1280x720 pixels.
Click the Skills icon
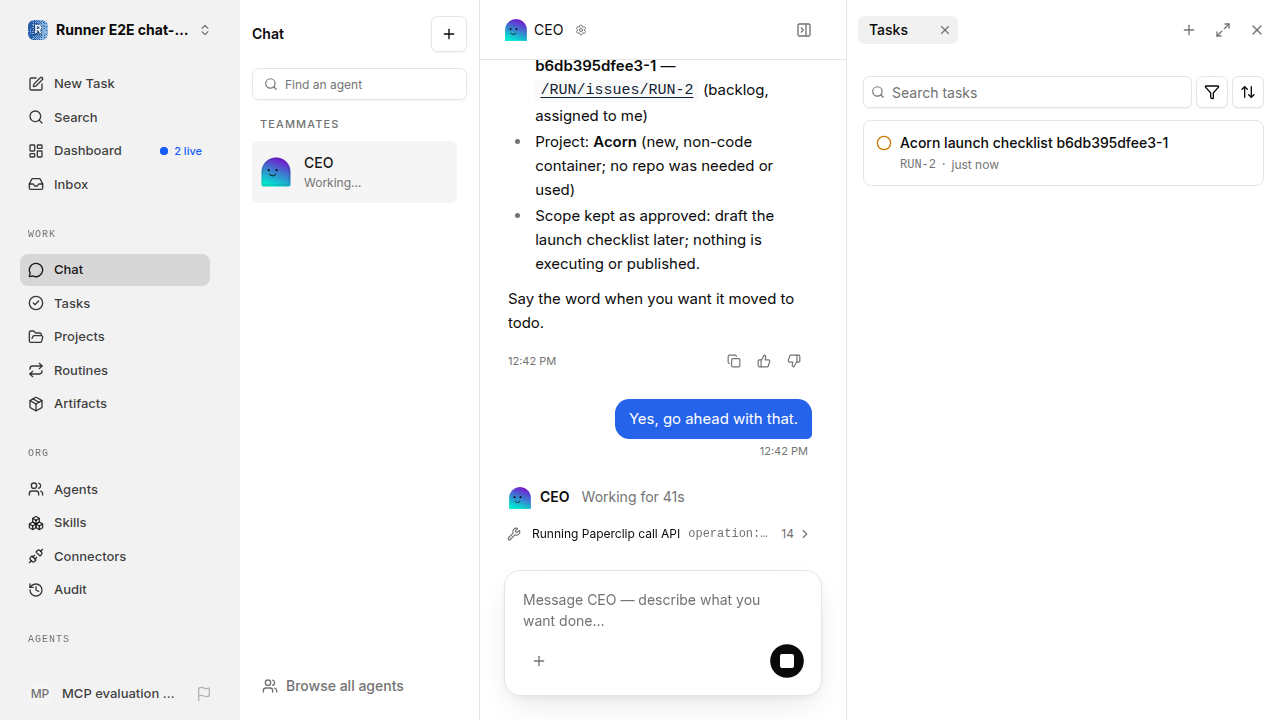click(36, 523)
